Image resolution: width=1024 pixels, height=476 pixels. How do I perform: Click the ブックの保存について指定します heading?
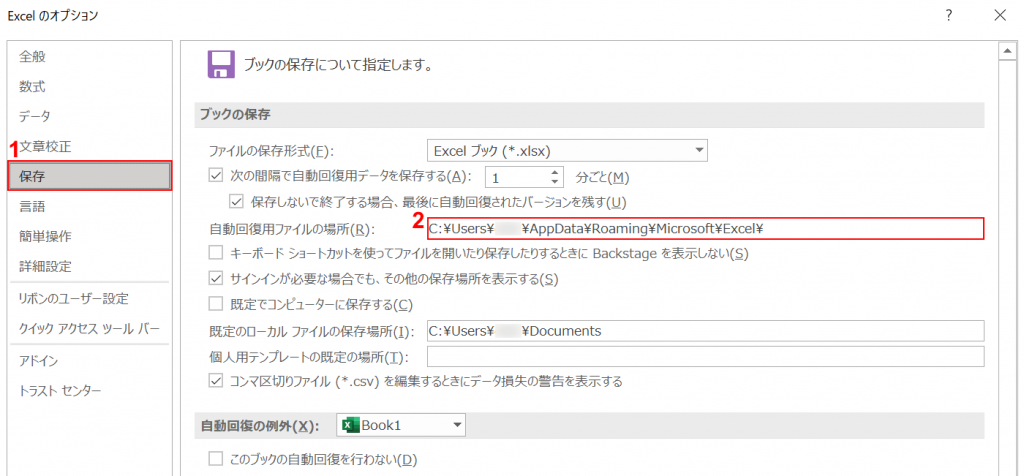coord(337,66)
